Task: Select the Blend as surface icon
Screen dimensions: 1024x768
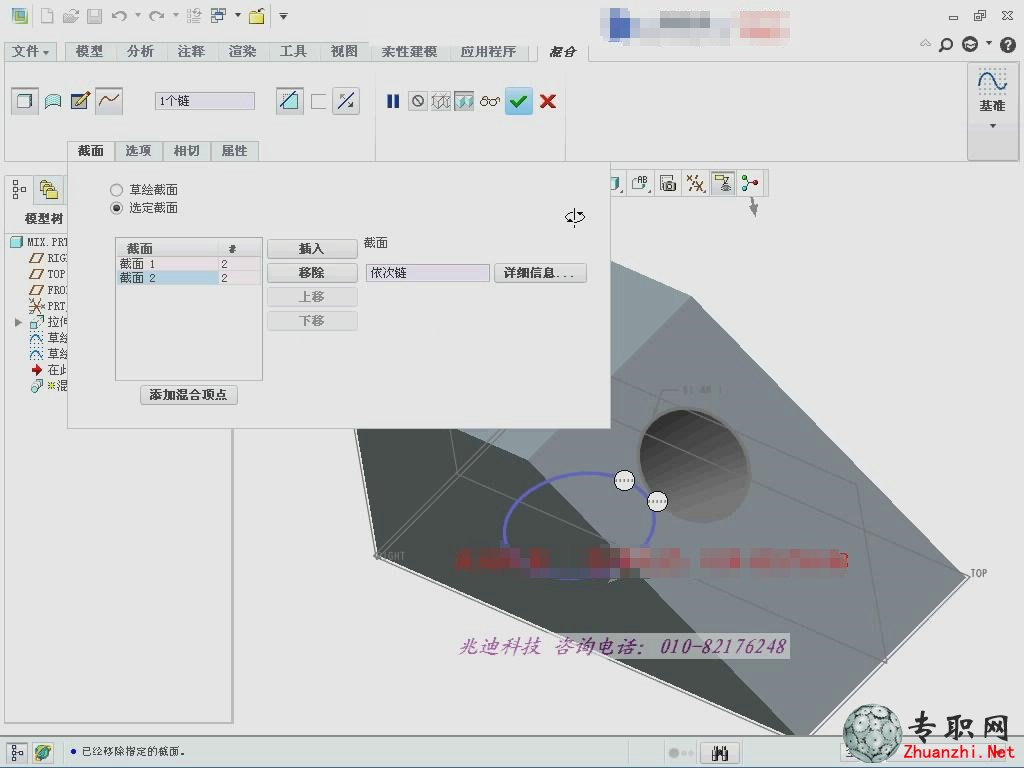Action: (53, 101)
